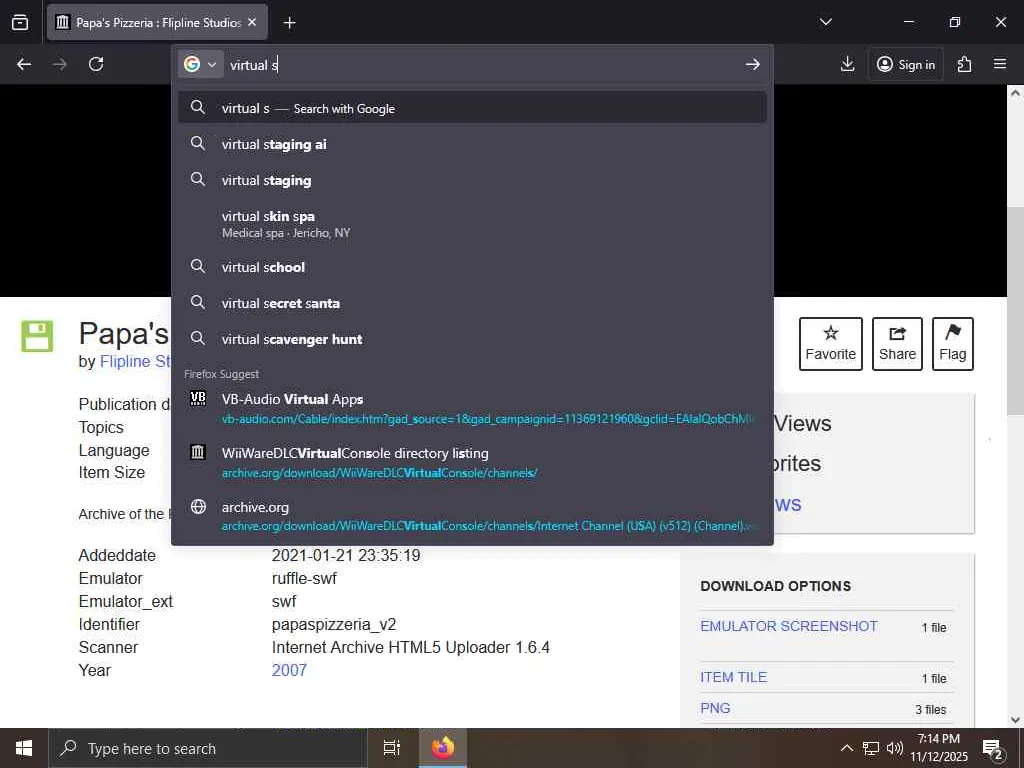Close the Papa's Pizzeria tab
The height and width of the screenshot is (768, 1024).
[x=252, y=22]
